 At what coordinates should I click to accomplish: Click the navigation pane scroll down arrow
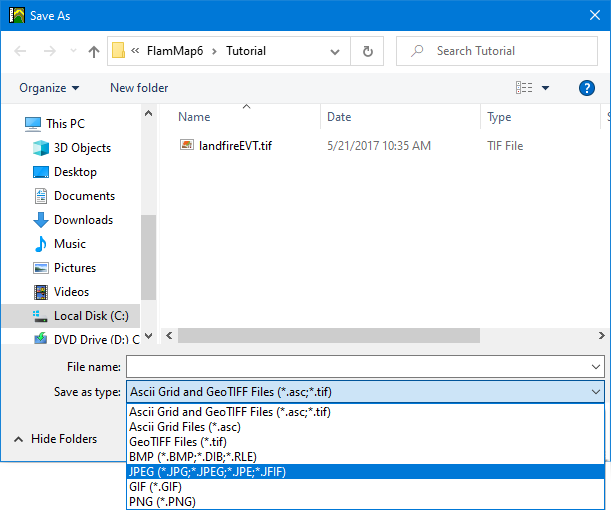(x=148, y=335)
